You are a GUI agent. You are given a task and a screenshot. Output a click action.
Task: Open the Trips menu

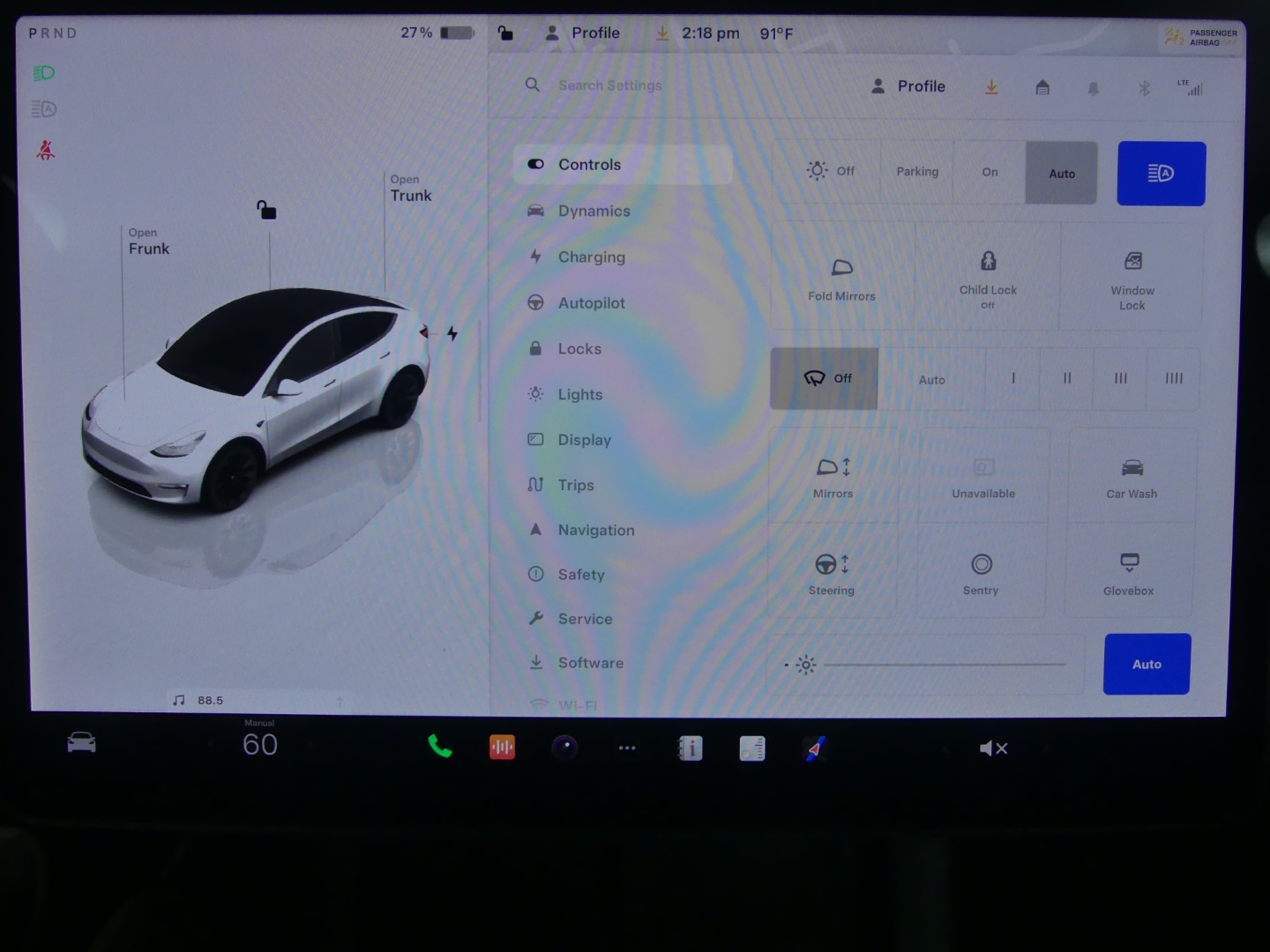click(560, 484)
